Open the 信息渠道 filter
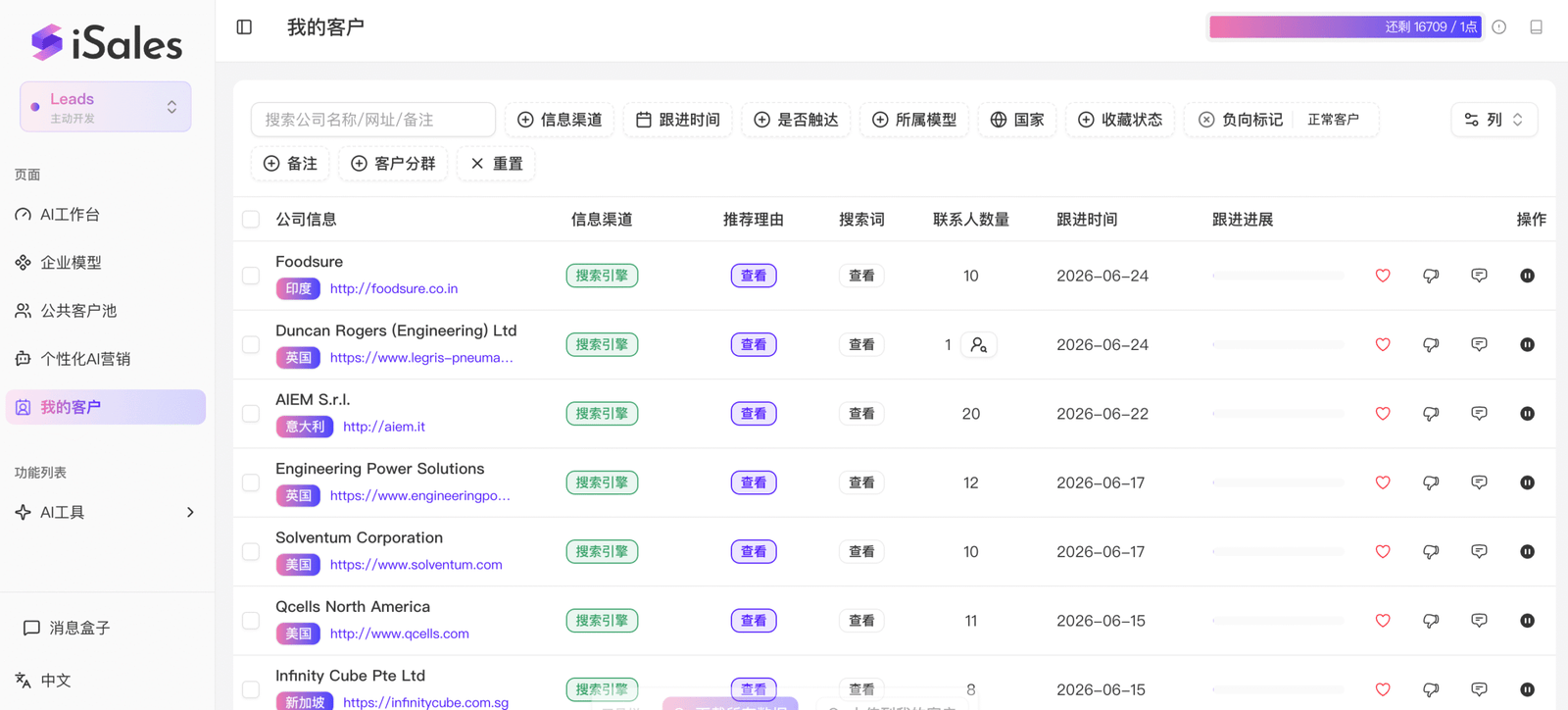Screen dimensions: 1568x710 pyautogui.click(x=560, y=120)
